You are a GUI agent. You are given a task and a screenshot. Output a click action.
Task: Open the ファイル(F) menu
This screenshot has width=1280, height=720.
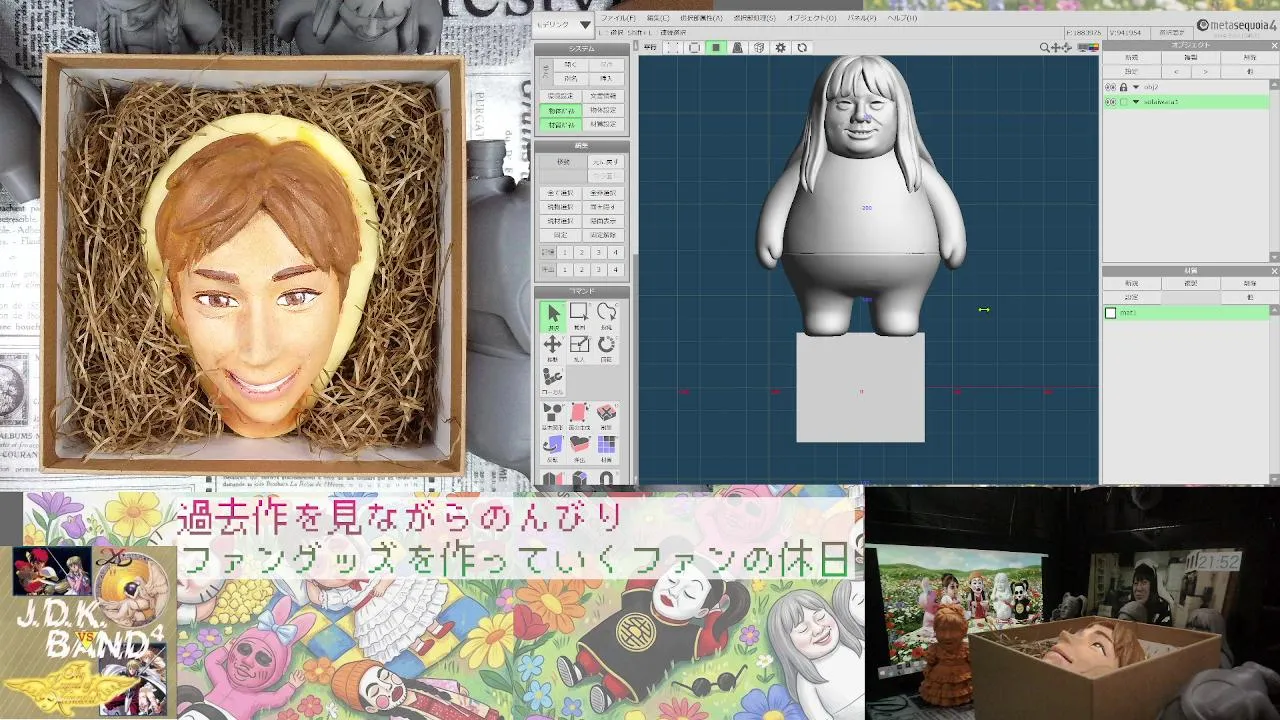(618, 18)
